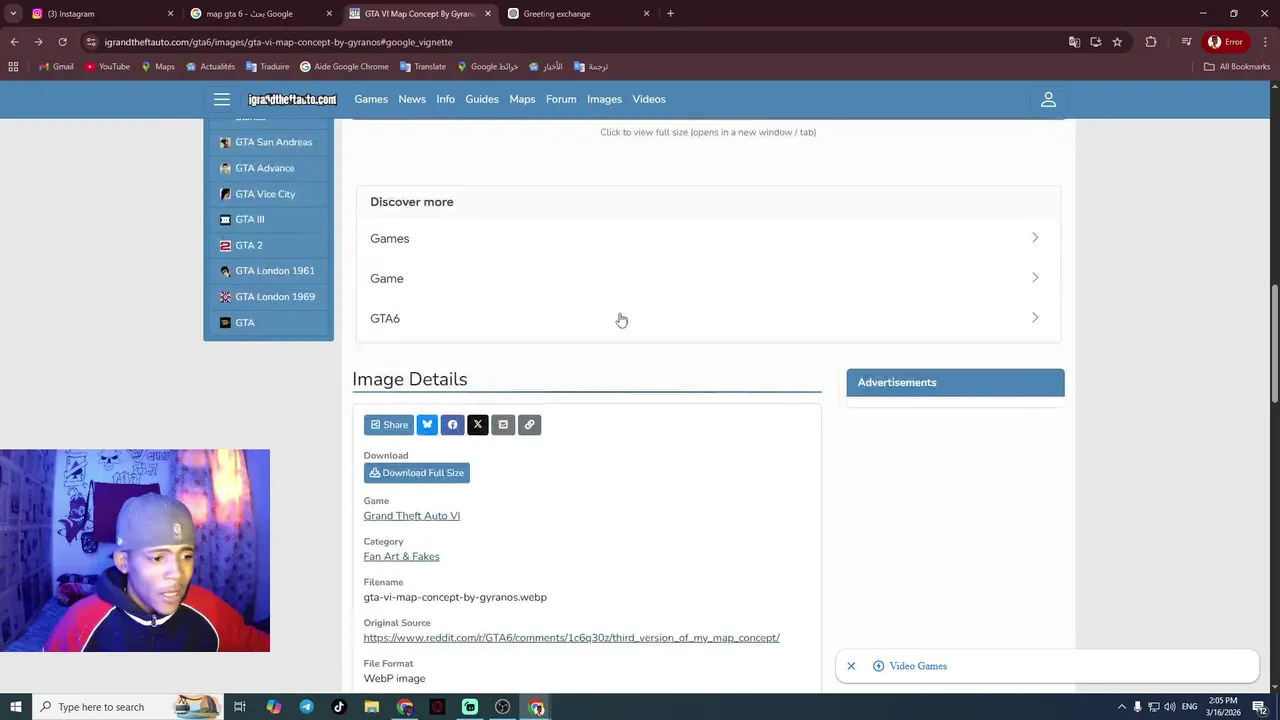The image size is (1280, 720).
Task: Open the Chrome profile Error button
Action: pos(1226,42)
